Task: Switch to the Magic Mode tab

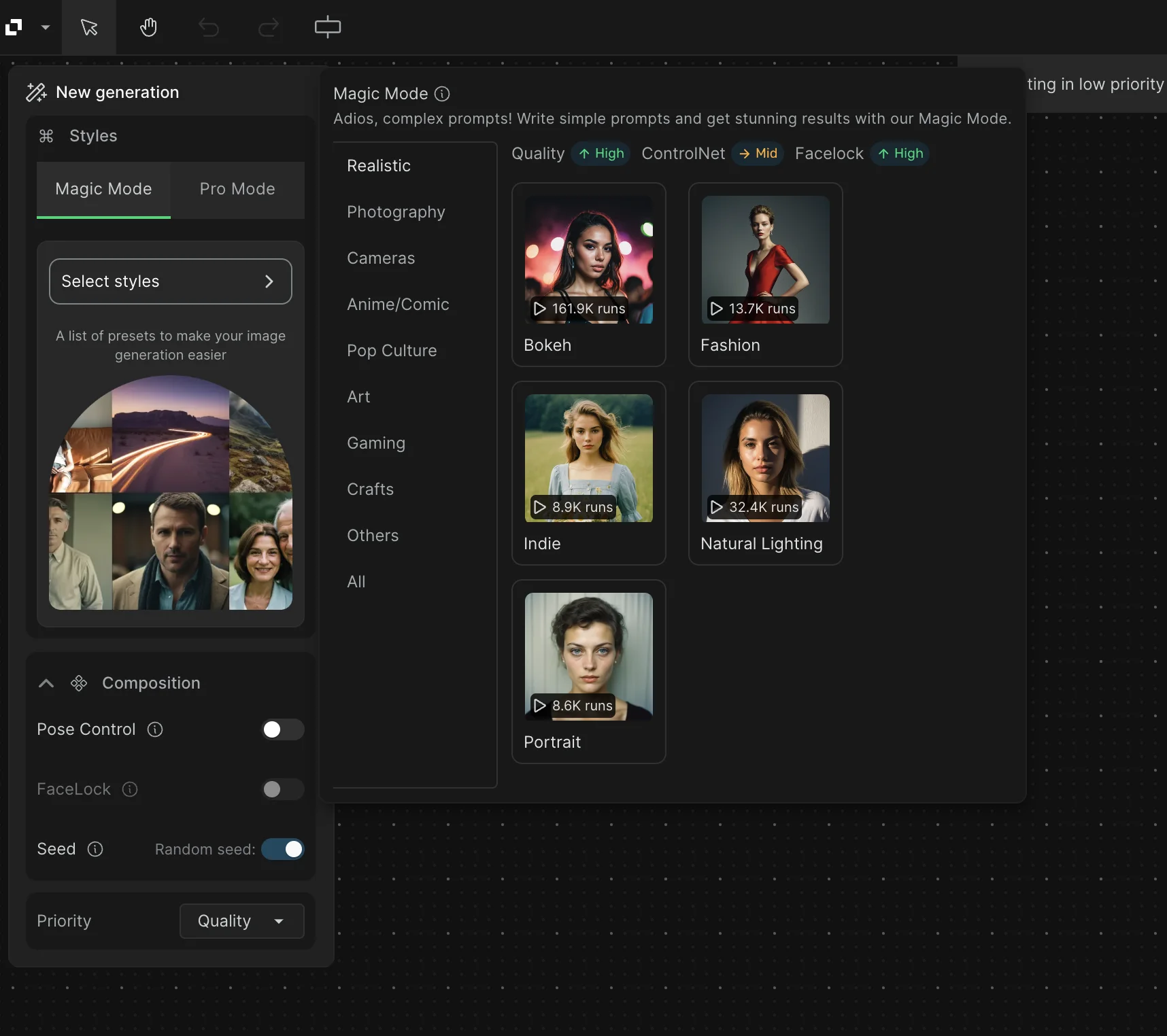Action: pos(103,190)
